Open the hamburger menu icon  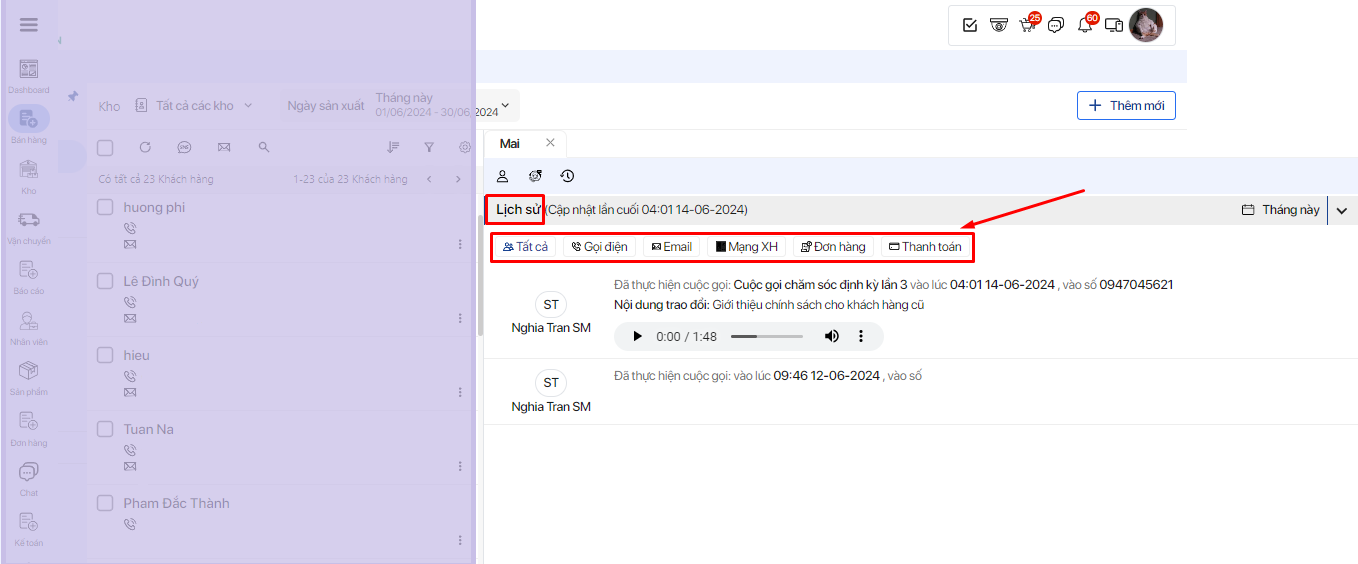(x=29, y=25)
